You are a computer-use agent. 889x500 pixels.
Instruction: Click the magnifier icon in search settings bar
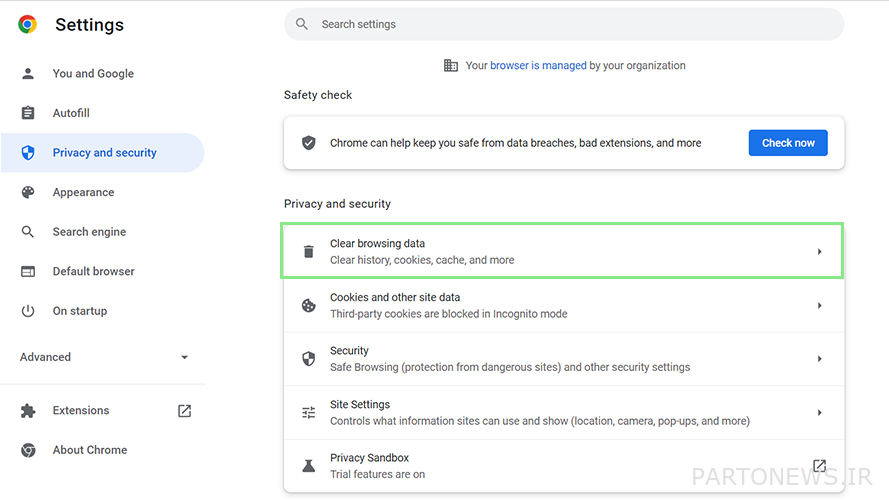[x=302, y=24]
